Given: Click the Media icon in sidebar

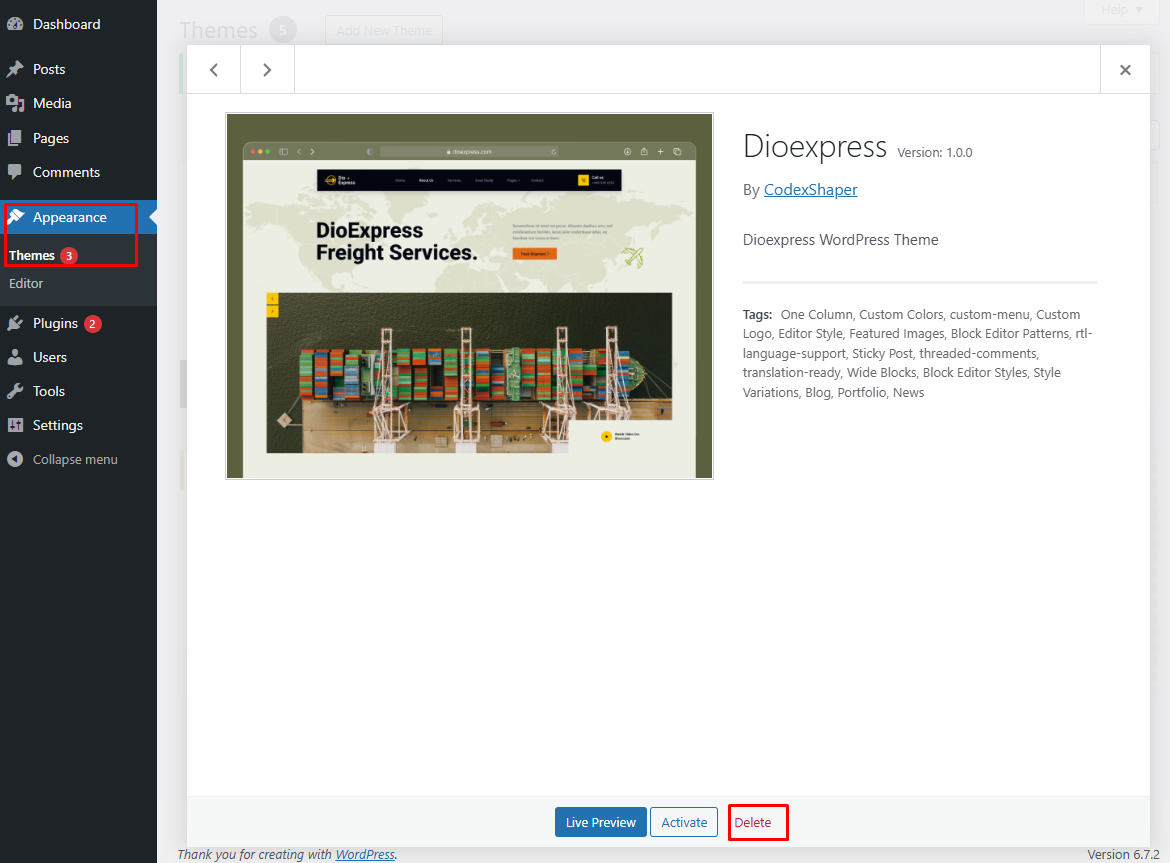Looking at the screenshot, I should (15, 103).
